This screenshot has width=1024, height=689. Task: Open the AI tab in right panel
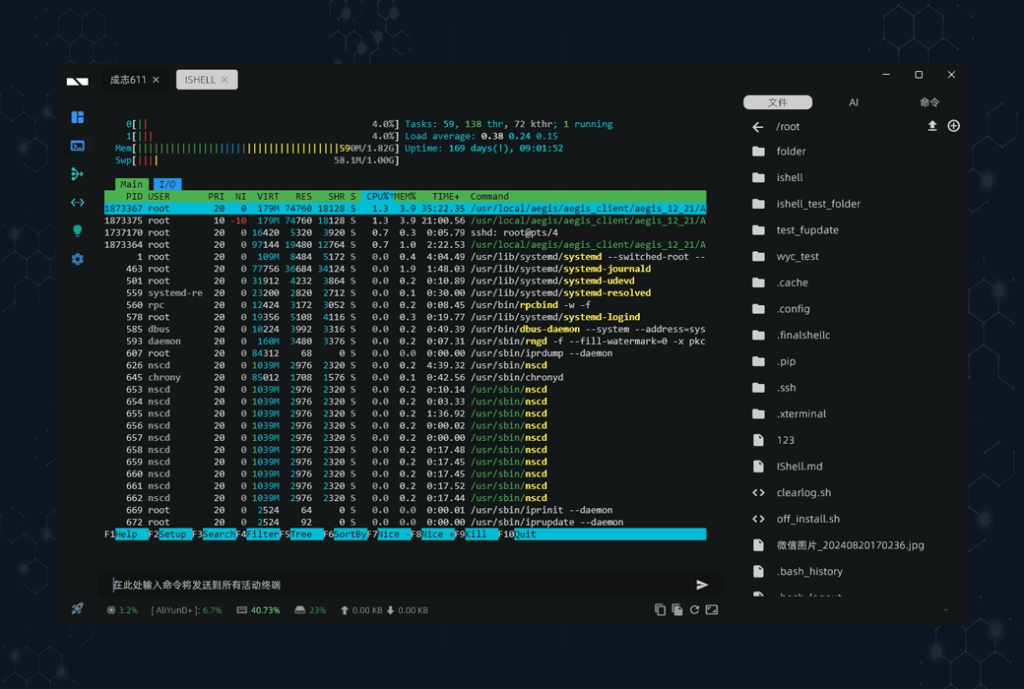854,102
